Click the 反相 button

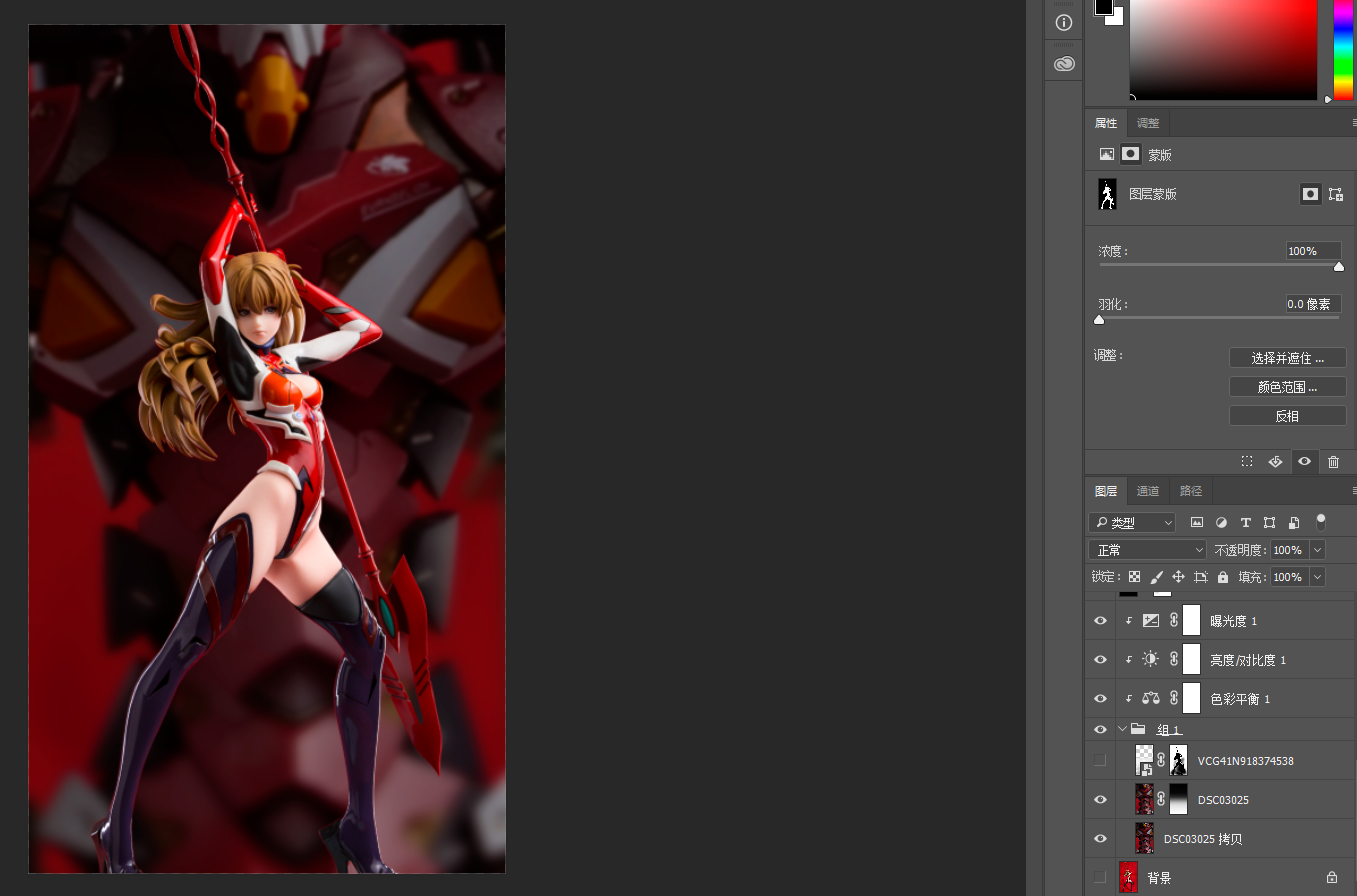1287,416
